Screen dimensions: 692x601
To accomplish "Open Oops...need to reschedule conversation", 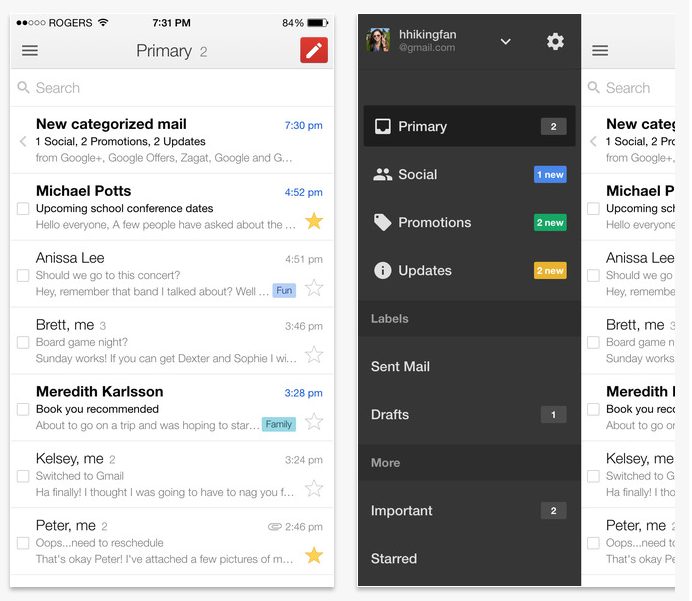I will pos(172,541).
